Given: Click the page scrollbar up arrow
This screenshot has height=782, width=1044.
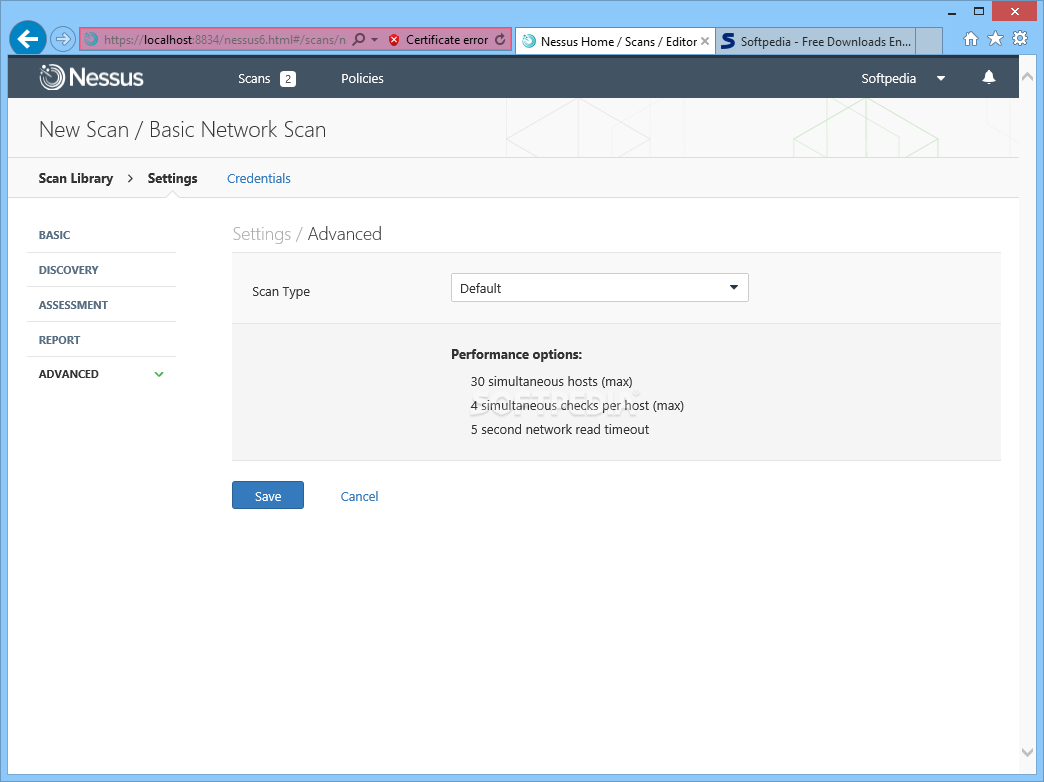Looking at the screenshot, I should click(x=1027, y=77).
